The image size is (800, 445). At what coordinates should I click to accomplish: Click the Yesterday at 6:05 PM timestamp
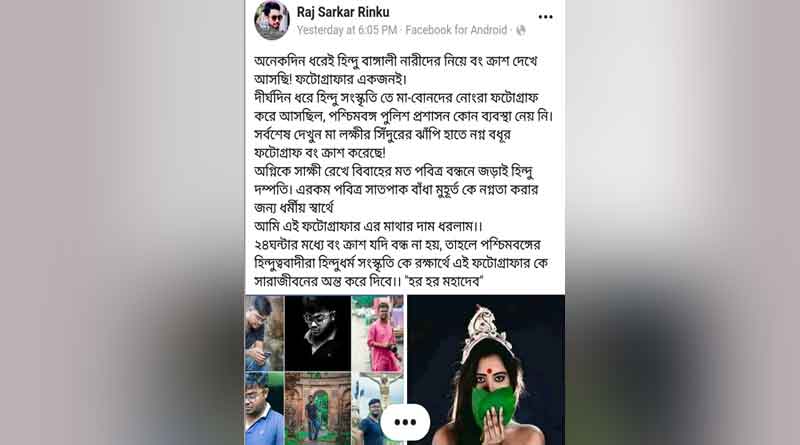click(x=347, y=30)
